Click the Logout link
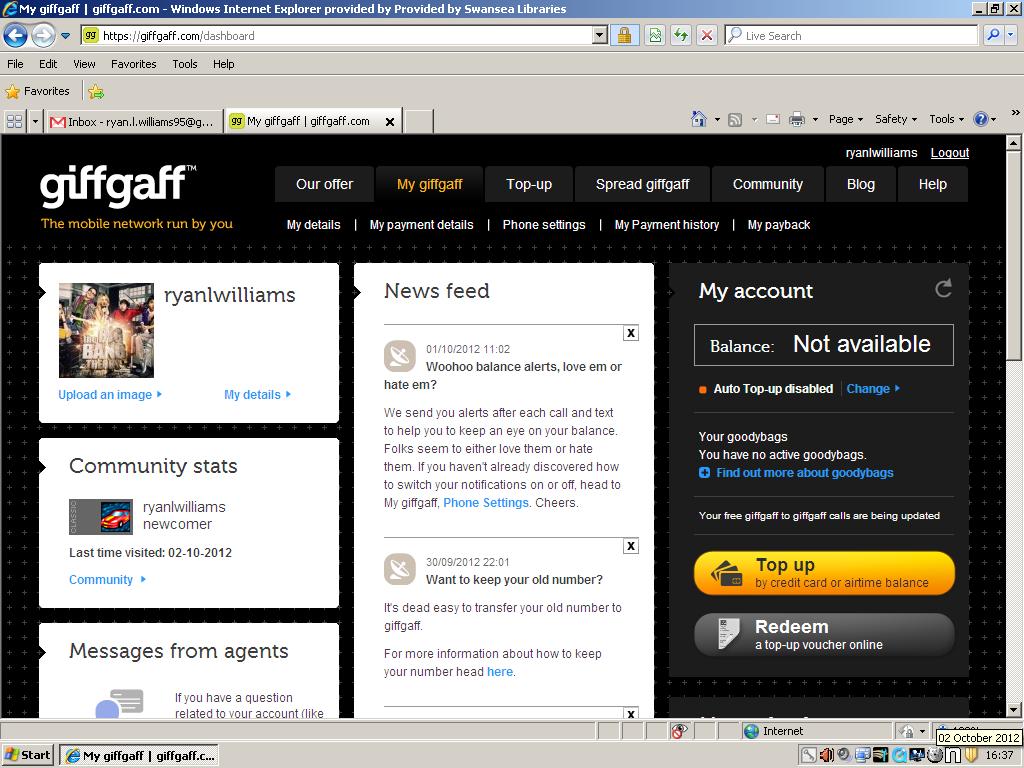The image size is (1024, 768). [949, 153]
